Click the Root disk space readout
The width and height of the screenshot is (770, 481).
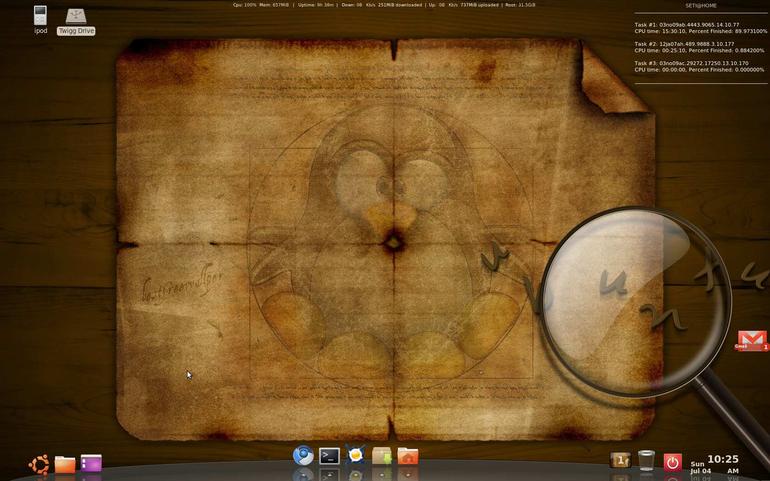[519, 5]
